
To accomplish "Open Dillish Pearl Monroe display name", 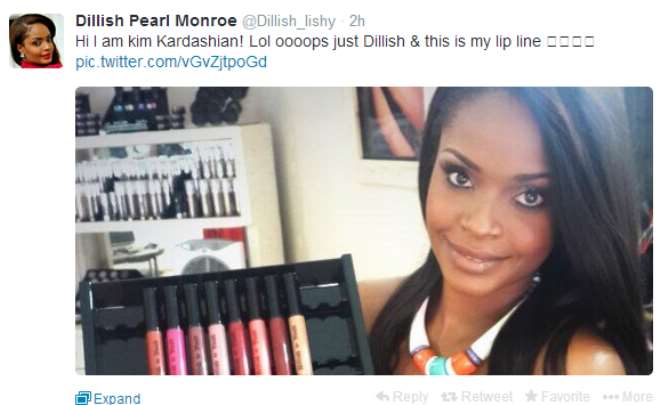I will pyautogui.click(x=156, y=21).
